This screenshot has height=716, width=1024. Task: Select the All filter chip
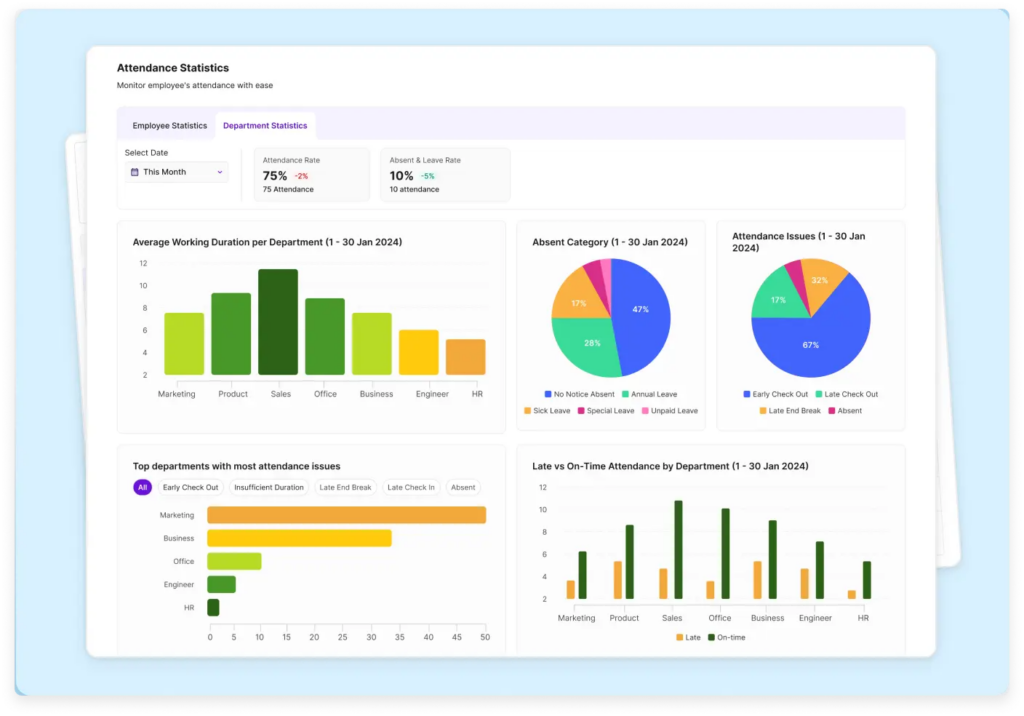tap(142, 487)
